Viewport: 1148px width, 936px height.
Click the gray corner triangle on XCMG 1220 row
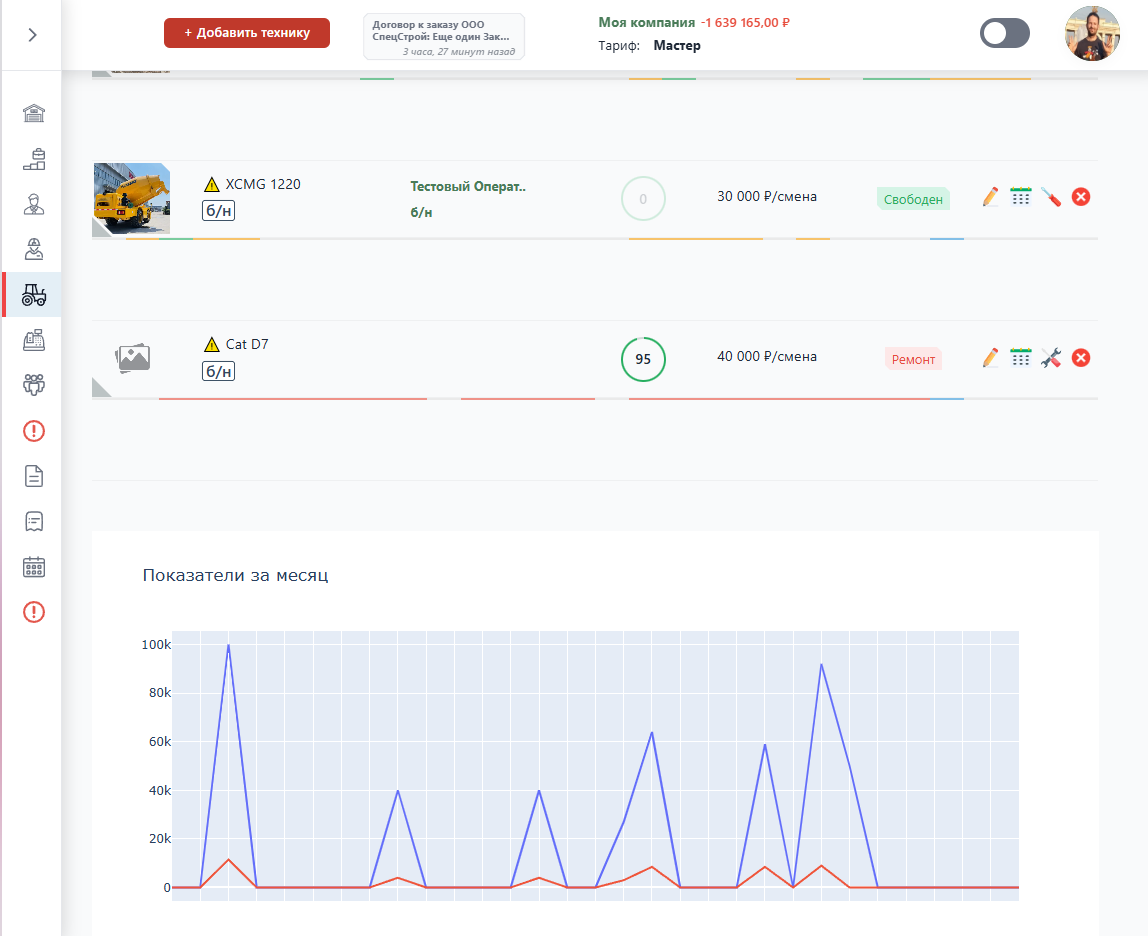100,229
